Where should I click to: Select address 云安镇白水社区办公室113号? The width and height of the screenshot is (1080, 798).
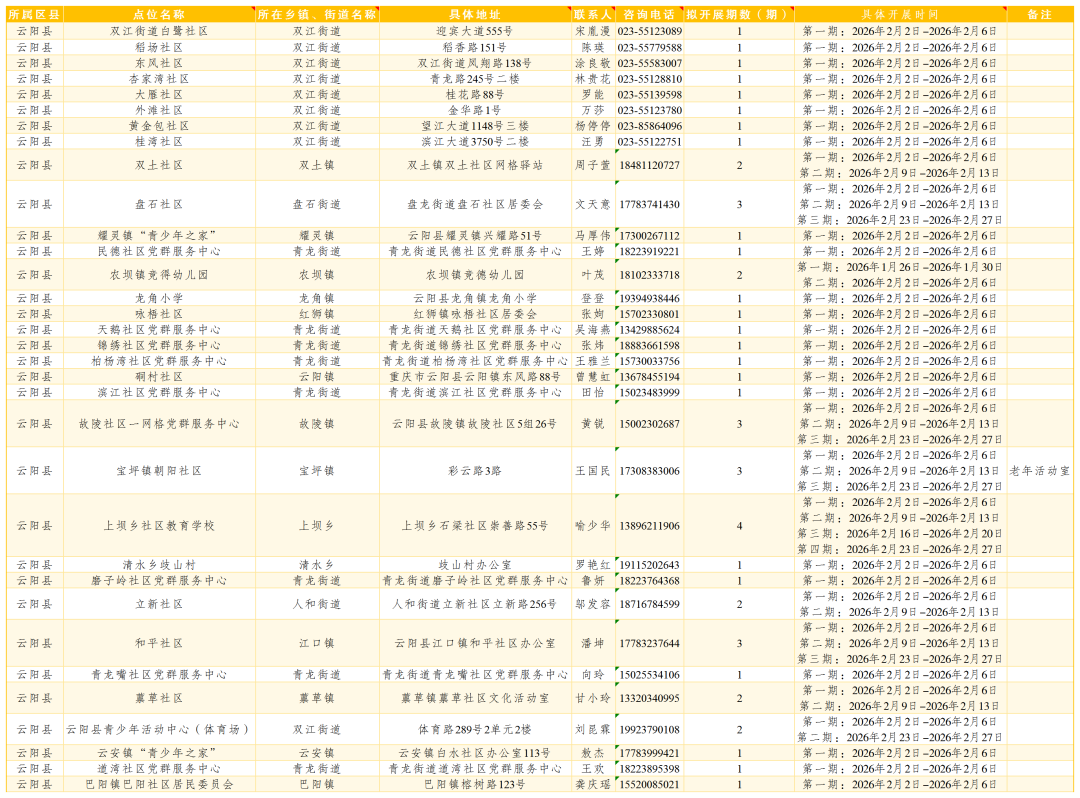point(475,753)
